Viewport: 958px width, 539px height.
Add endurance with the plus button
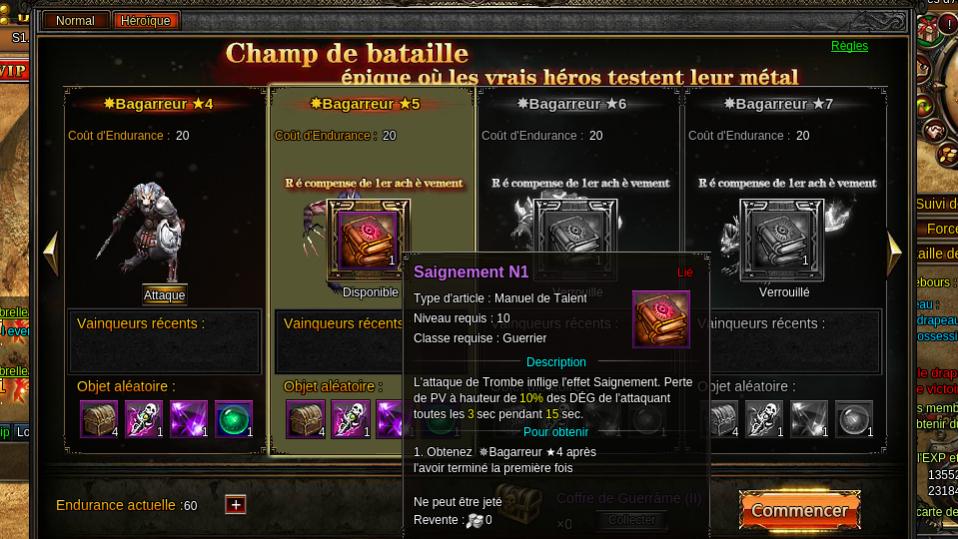pos(236,505)
